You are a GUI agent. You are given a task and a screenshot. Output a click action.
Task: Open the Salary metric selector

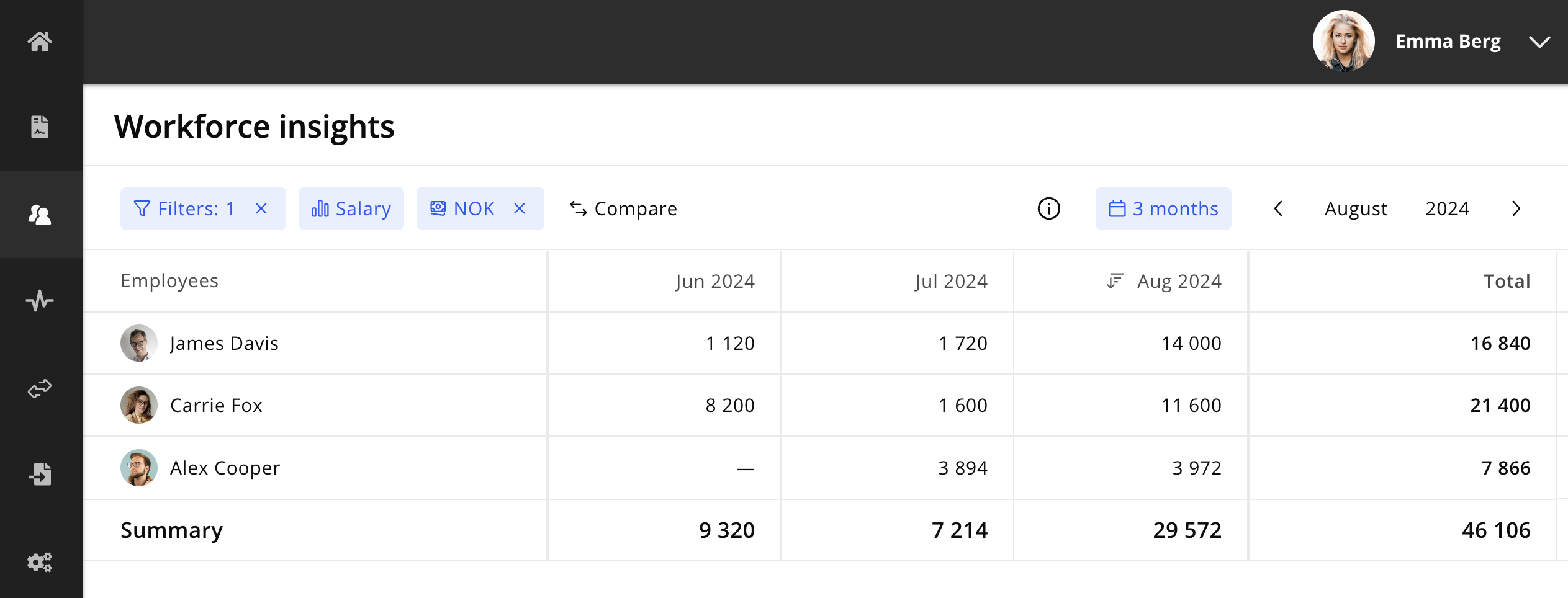point(351,209)
